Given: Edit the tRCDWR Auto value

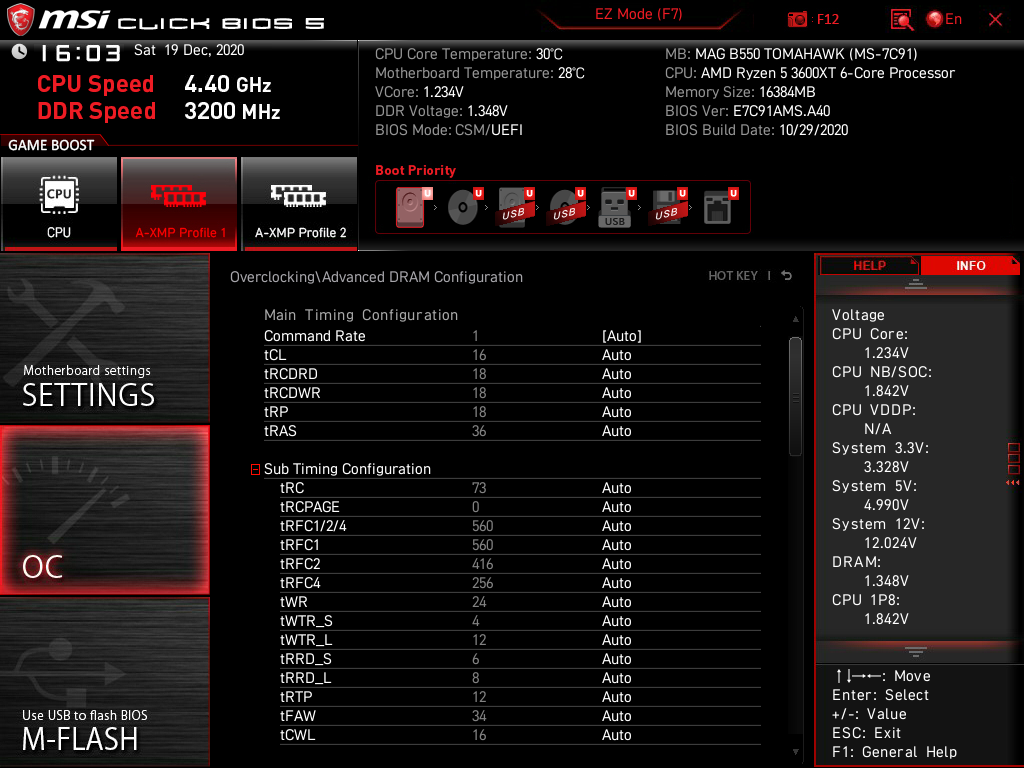Looking at the screenshot, I should [x=616, y=392].
